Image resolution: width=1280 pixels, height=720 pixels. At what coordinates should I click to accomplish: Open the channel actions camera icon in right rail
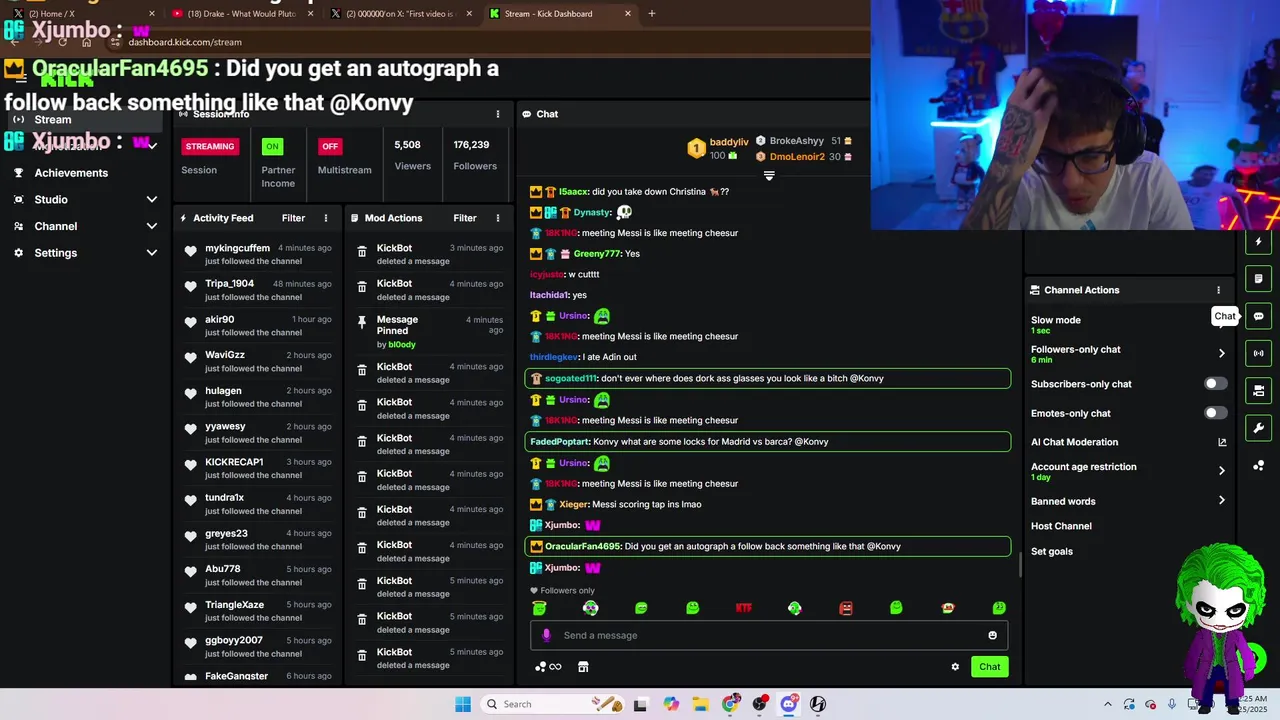click(x=1259, y=390)
